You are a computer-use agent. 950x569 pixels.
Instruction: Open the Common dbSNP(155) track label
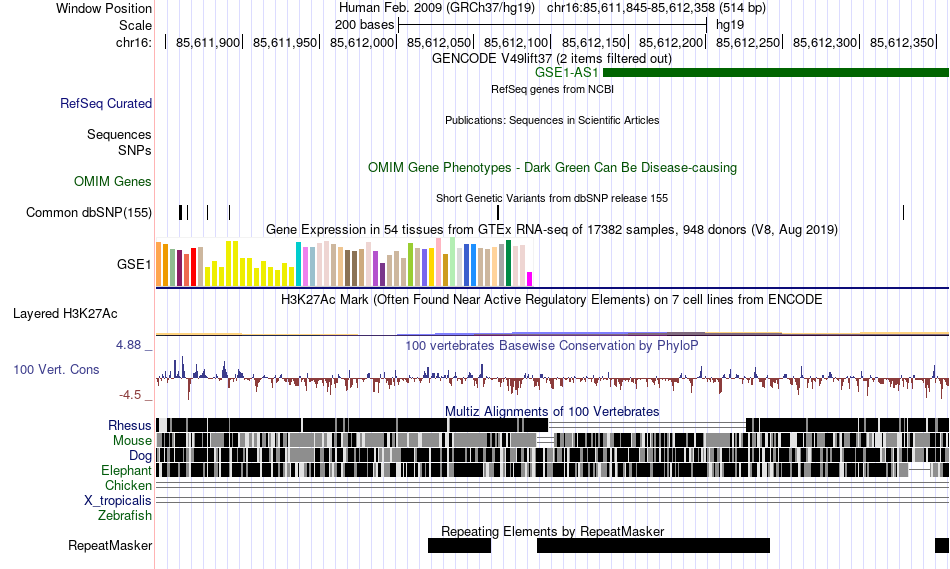[89, 213]
